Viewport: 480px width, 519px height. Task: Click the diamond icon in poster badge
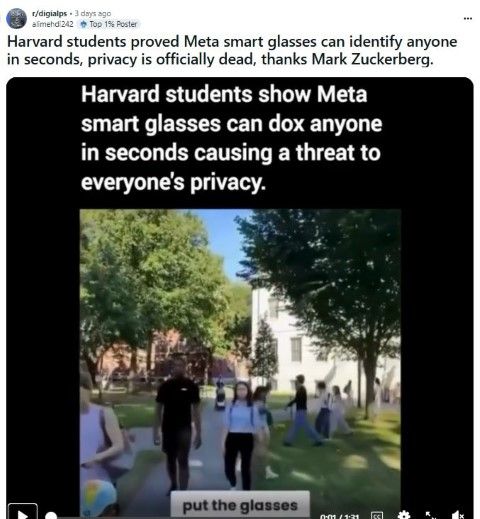(x=84, y=24)
